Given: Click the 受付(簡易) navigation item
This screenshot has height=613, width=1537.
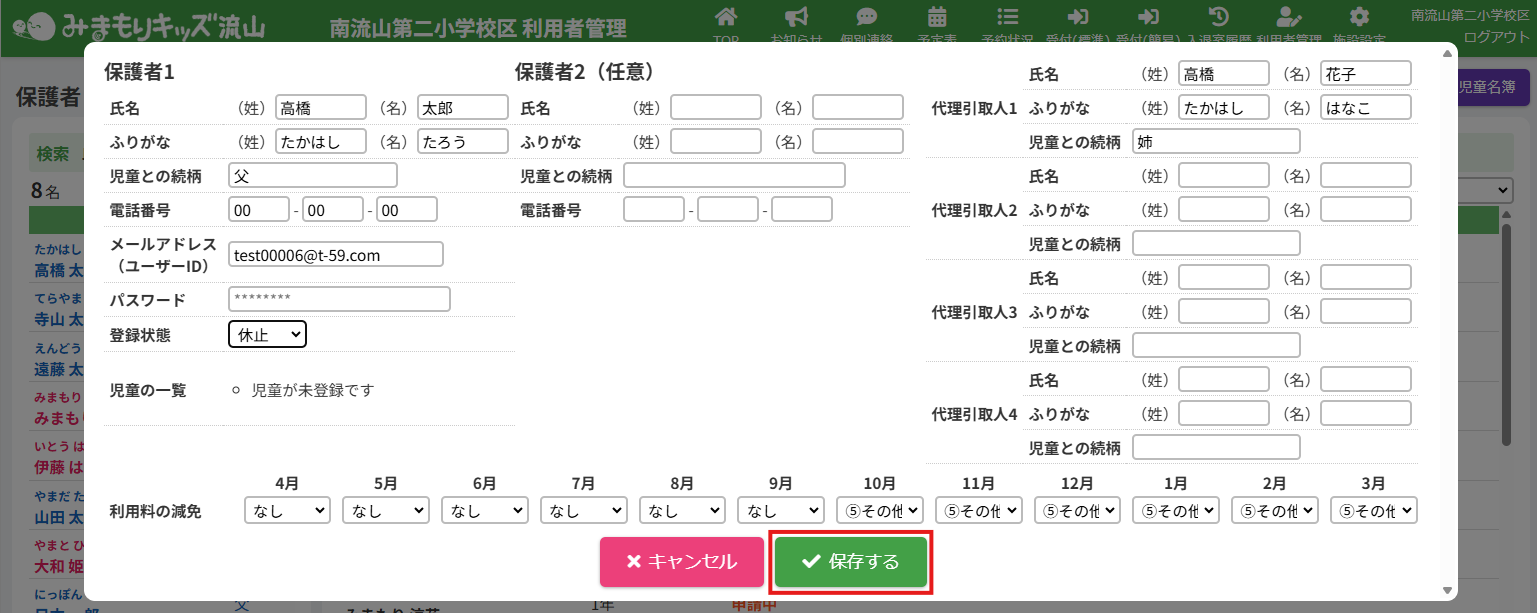Looking at the screenshot, I should click(x=1148, y=18).
